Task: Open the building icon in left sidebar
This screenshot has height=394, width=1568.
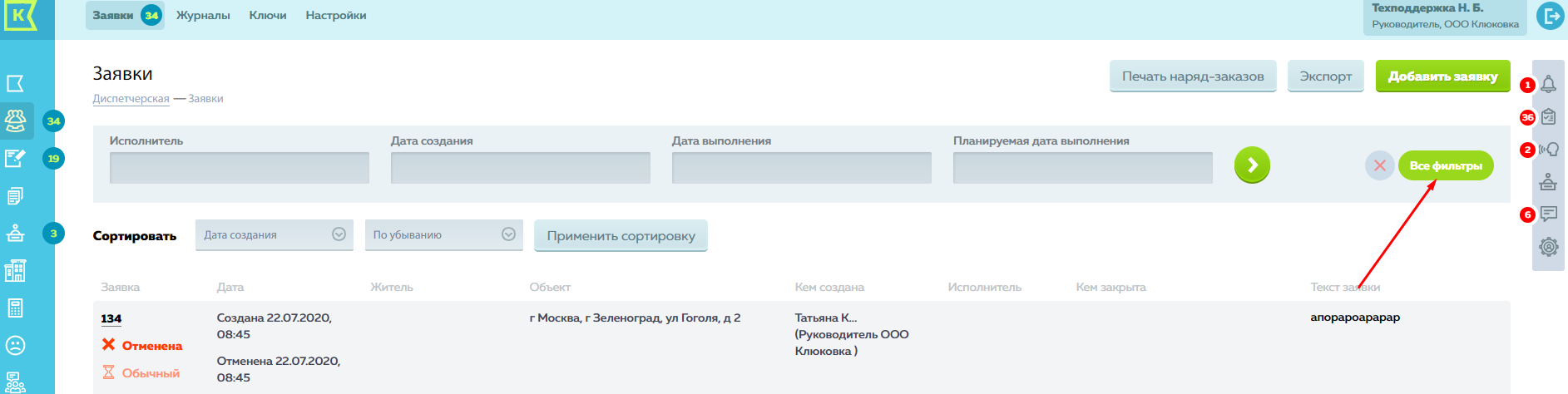Action: pyautogui.click(x=15, y=270)
